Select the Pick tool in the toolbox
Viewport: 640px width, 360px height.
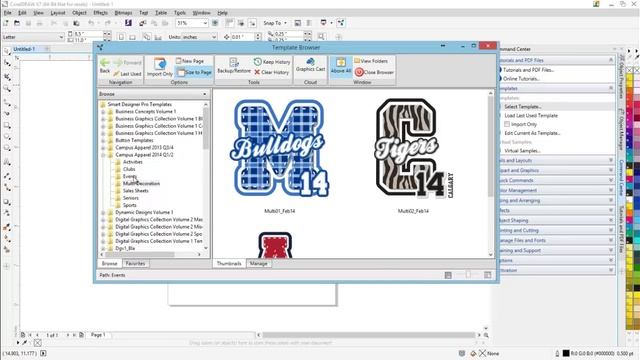tap(7, 51)
